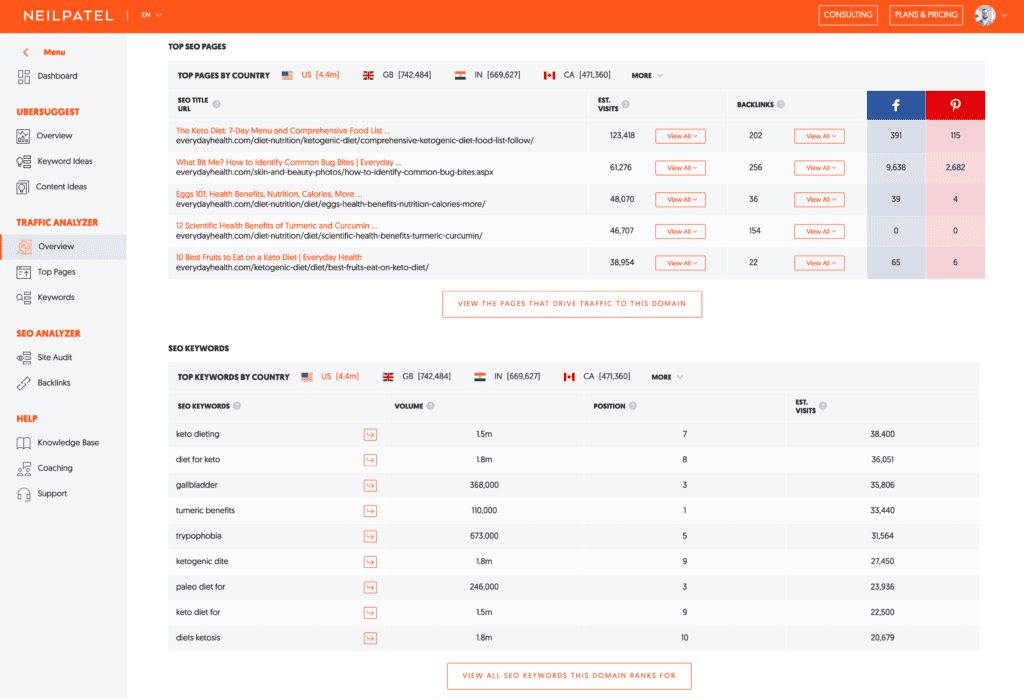Click info icon next to Backlinks header
Image resolution: width=1024 pixels, height=699 pixels.
tap(781, 105)
